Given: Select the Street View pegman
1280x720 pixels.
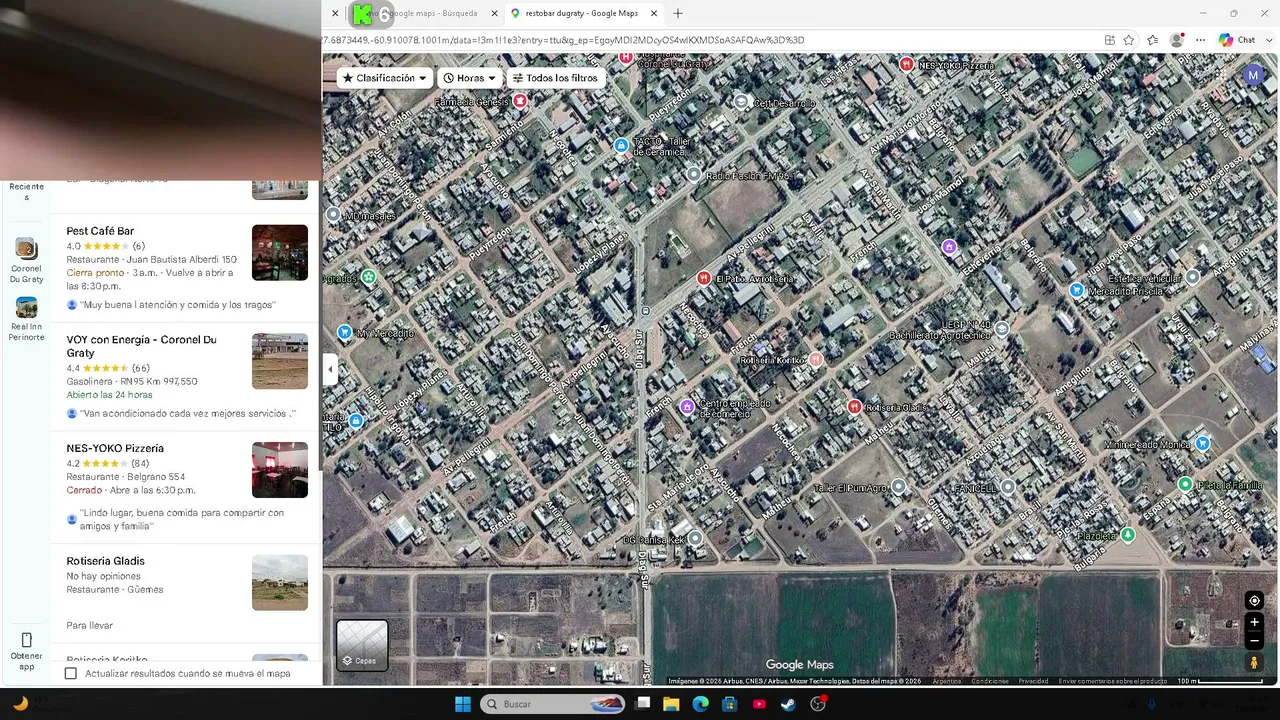Looking at the screenshot, I should (x=1254, y=662).
